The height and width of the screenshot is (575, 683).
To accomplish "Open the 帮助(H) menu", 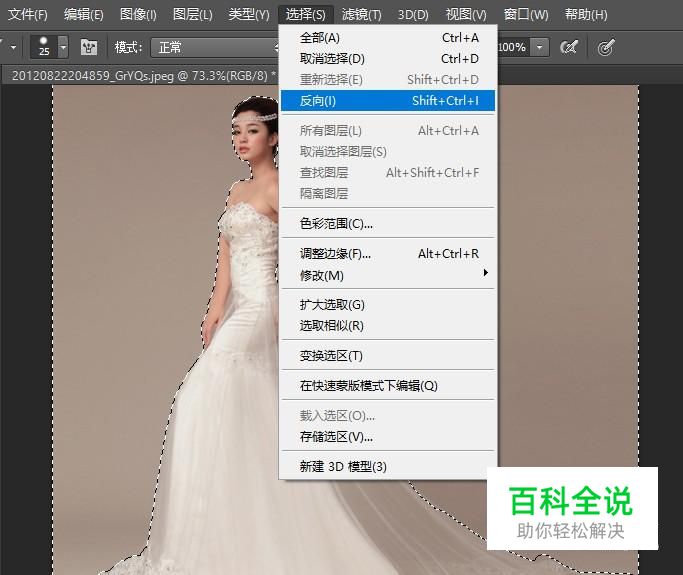I will point(586,14).
